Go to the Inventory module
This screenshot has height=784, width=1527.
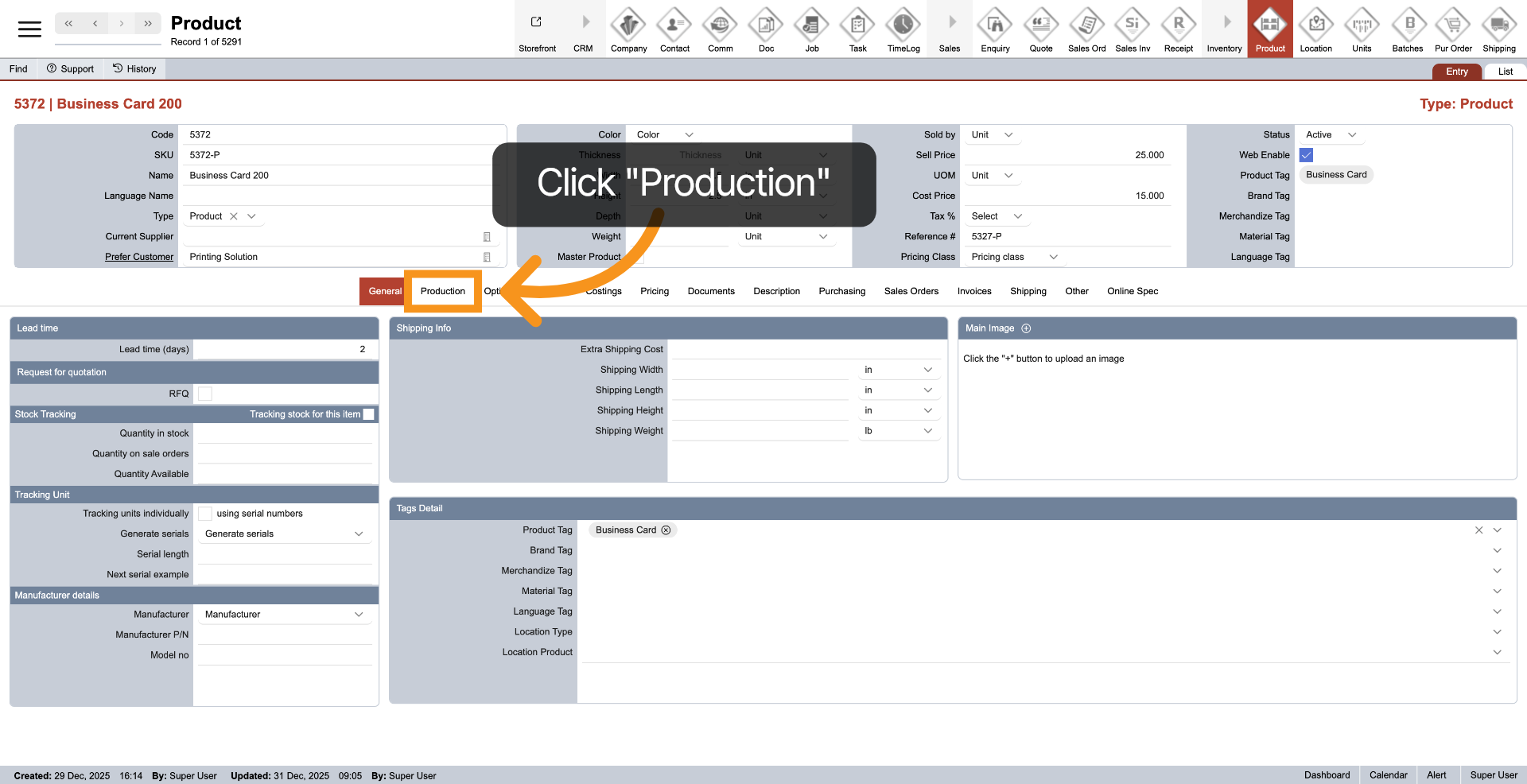1224,29
